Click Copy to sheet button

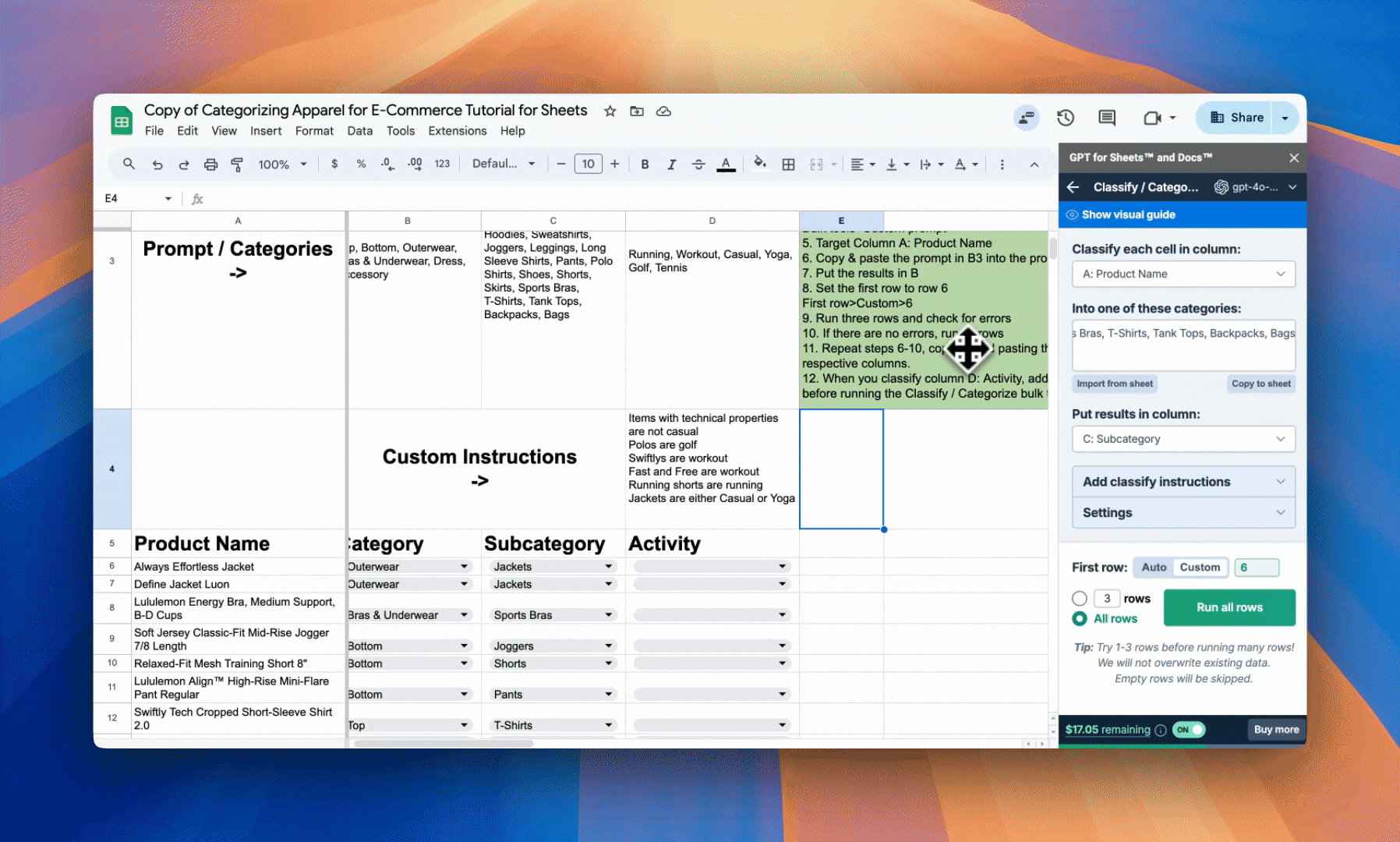click(x=1261, y=384)
